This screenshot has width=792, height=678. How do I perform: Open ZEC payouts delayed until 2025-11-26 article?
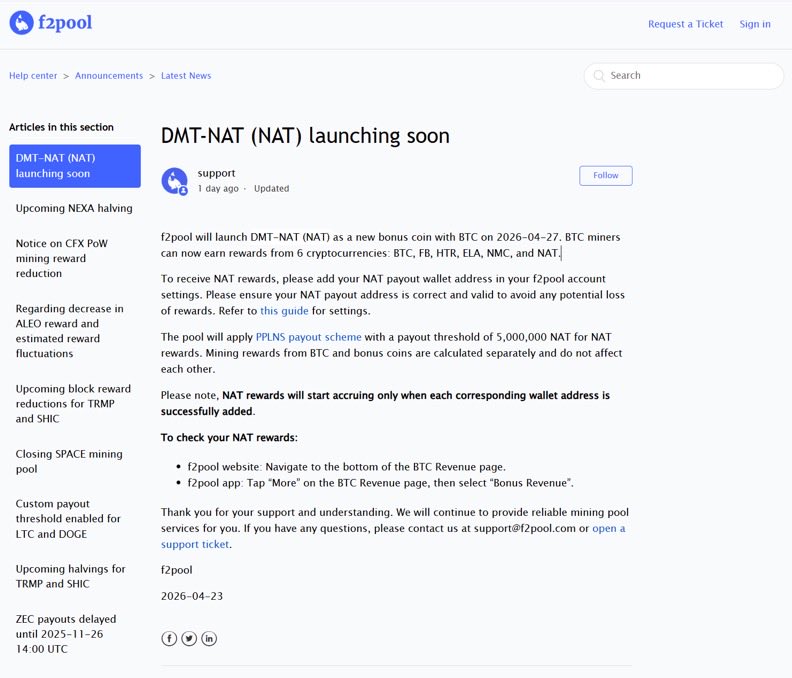pos(66,634)
